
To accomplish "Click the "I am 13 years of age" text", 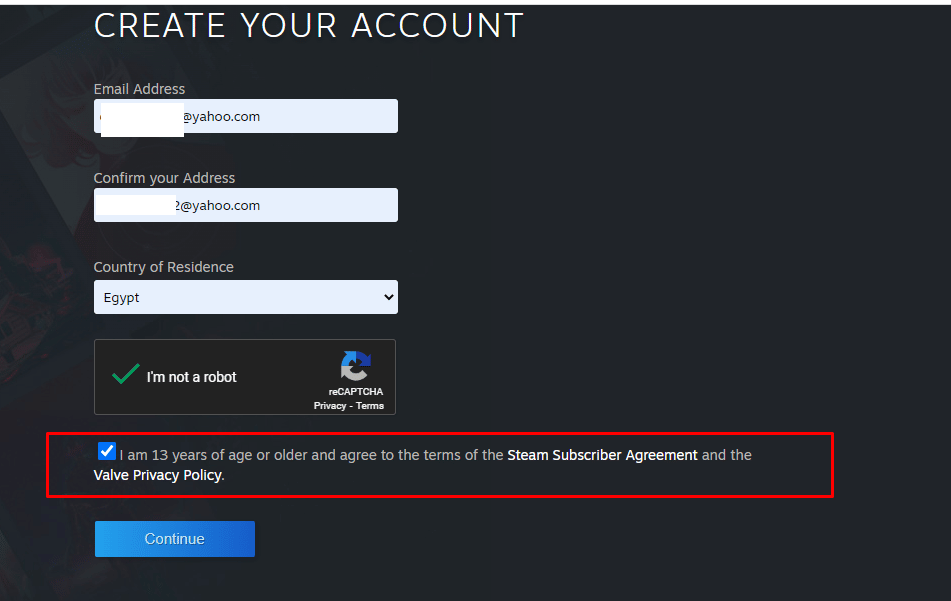I will tap(184, 455).
